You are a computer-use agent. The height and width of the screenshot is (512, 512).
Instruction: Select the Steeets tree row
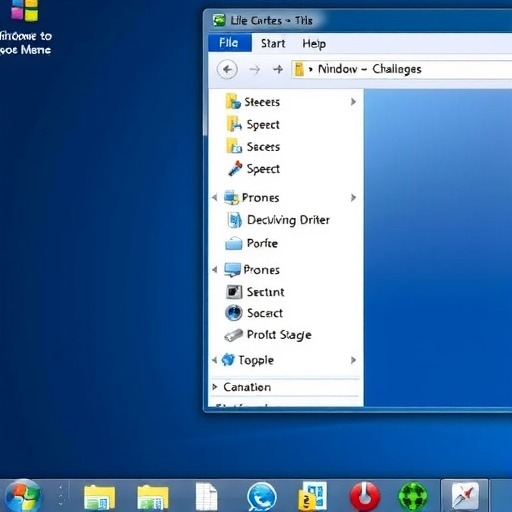click(x=286, y=102)
